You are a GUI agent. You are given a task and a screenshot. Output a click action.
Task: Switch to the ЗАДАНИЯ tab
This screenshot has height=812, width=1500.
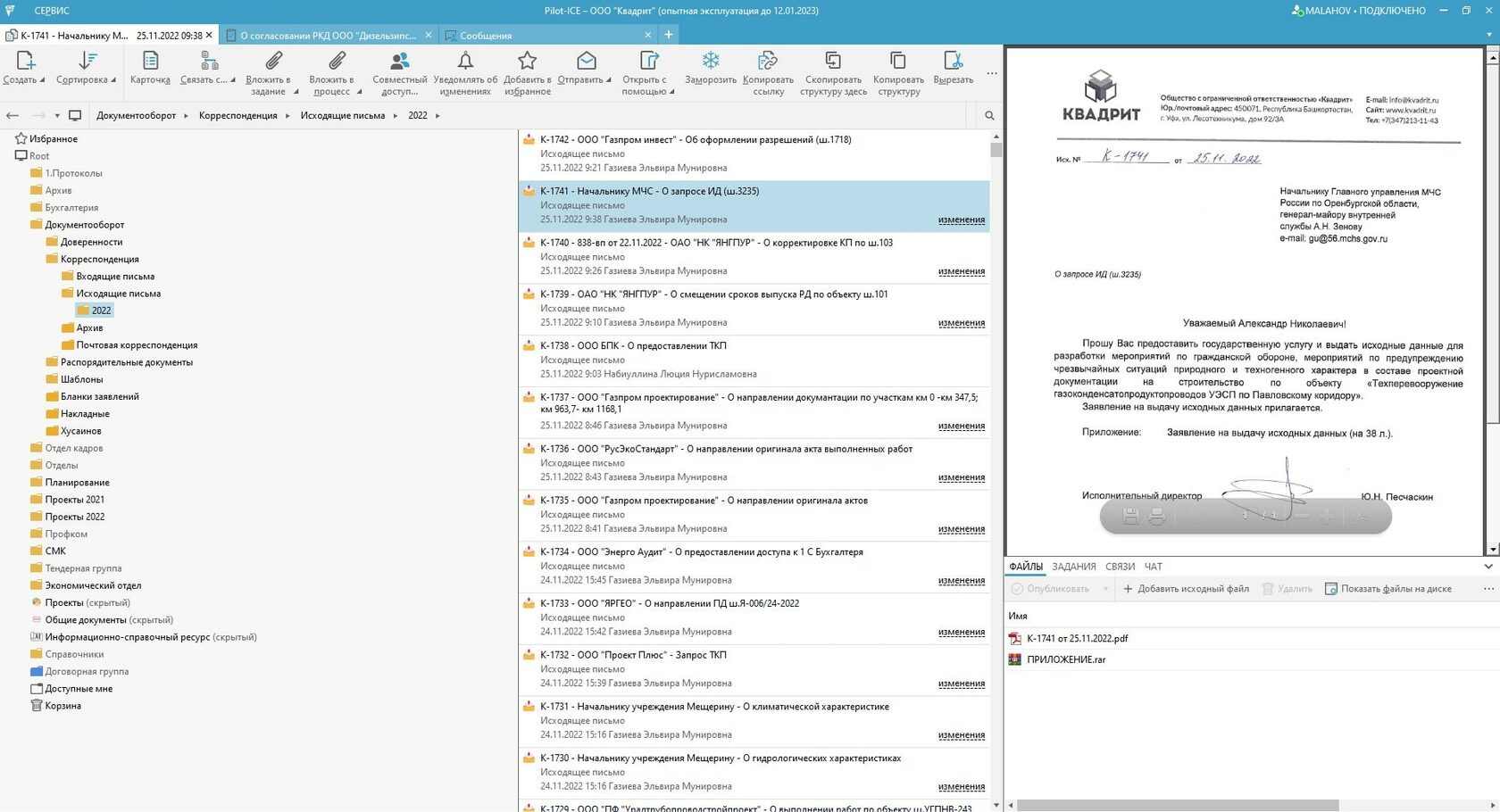pos(1073,567)
